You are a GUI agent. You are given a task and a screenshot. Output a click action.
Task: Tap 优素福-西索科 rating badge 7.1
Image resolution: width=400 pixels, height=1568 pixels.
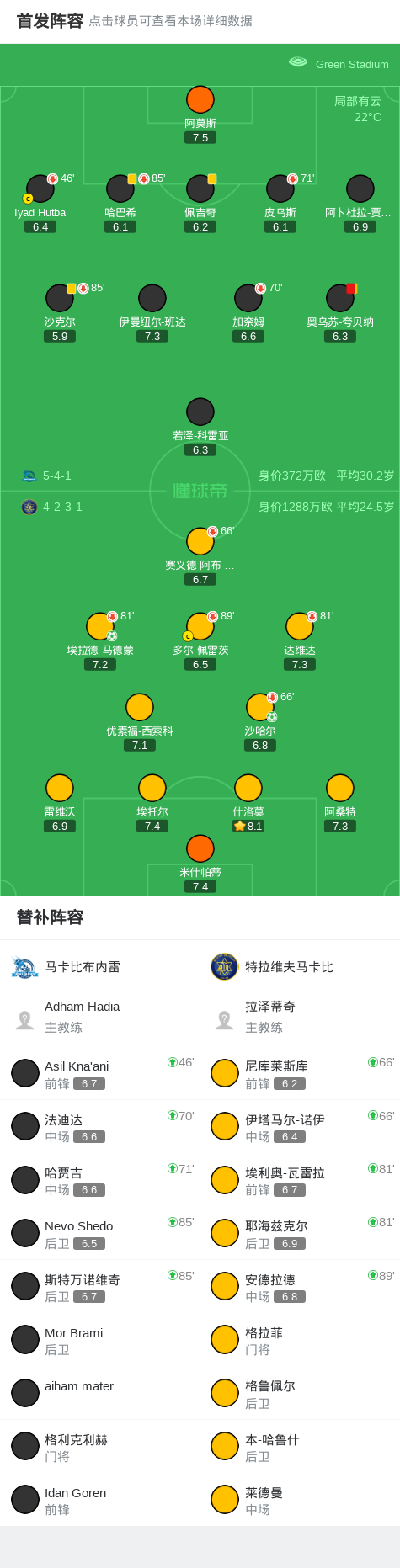pyautogui.click(x=140, y=745)
